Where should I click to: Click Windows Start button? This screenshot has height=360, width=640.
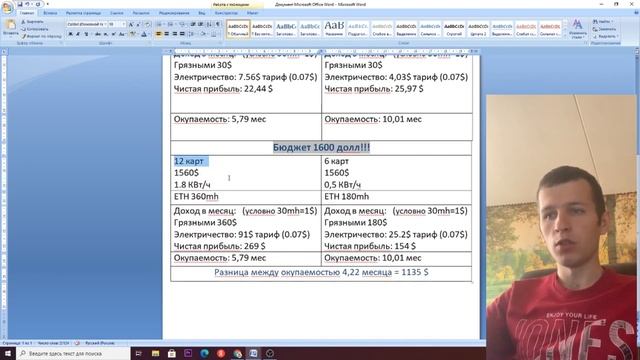pyautogui.click(x=7, y=353)
